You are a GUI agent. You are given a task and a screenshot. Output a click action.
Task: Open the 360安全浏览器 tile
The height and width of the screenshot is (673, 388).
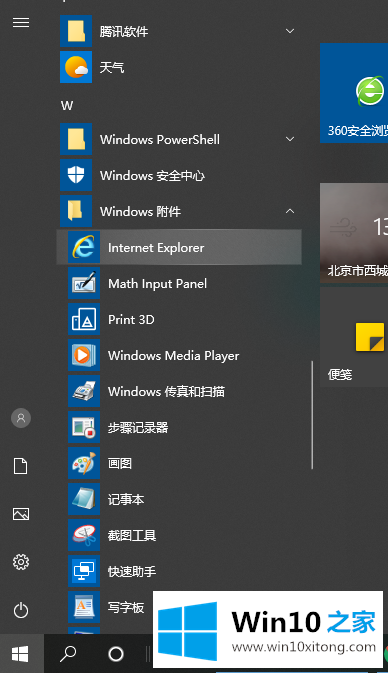(x=354, y=93)
